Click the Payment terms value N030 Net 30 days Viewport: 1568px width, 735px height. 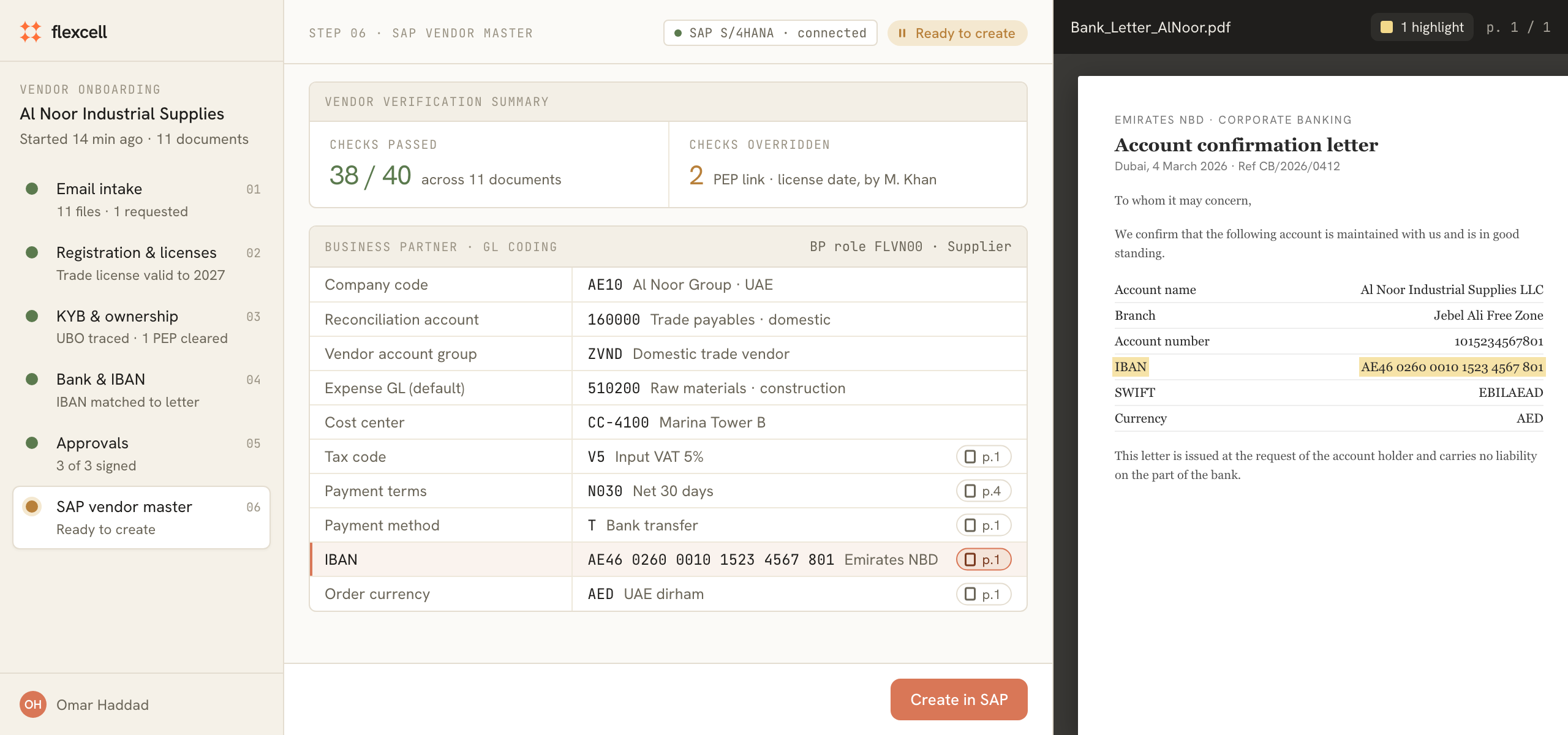[650, 491]
